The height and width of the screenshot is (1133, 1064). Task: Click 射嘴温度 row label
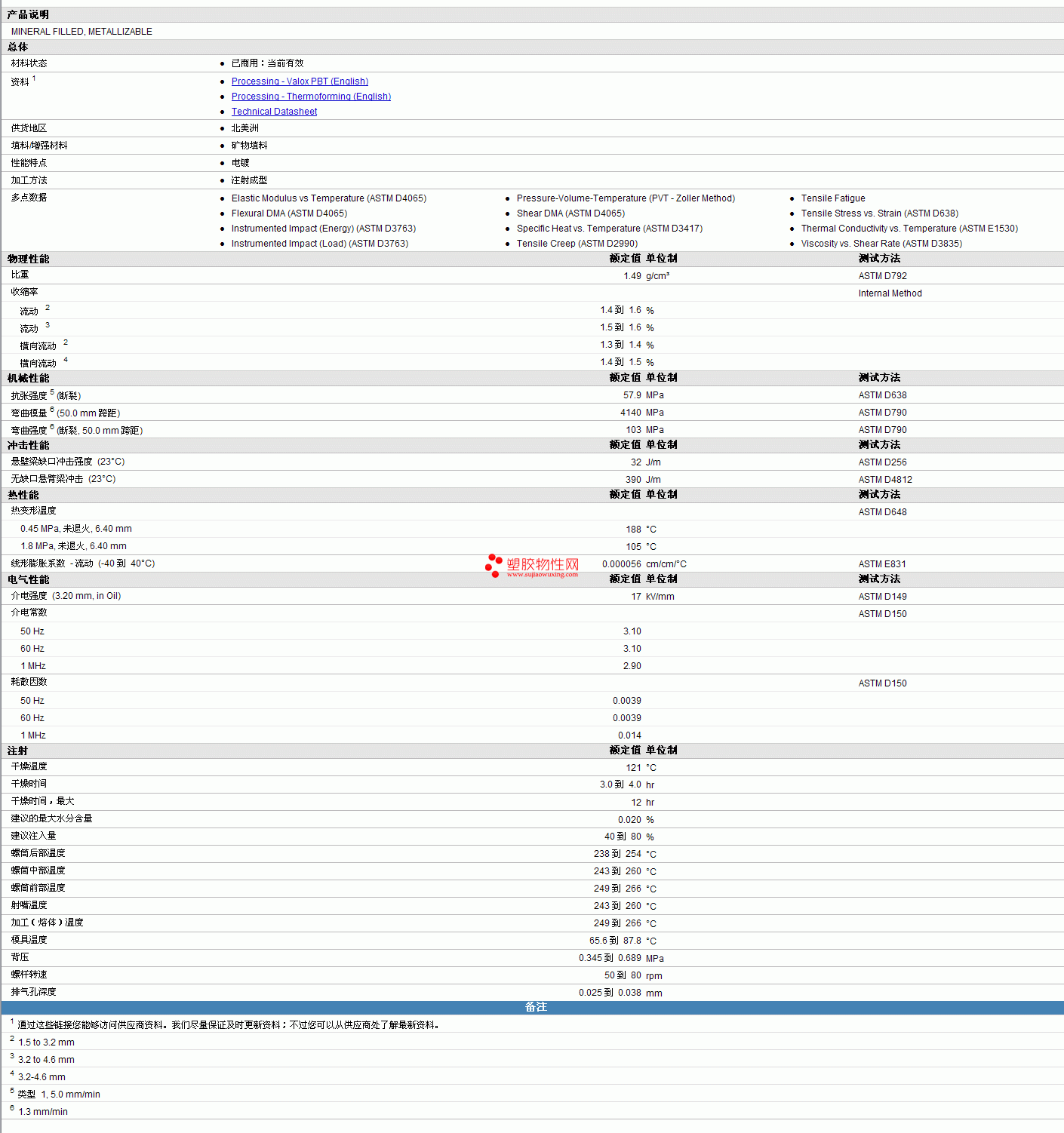pos(29,905)
